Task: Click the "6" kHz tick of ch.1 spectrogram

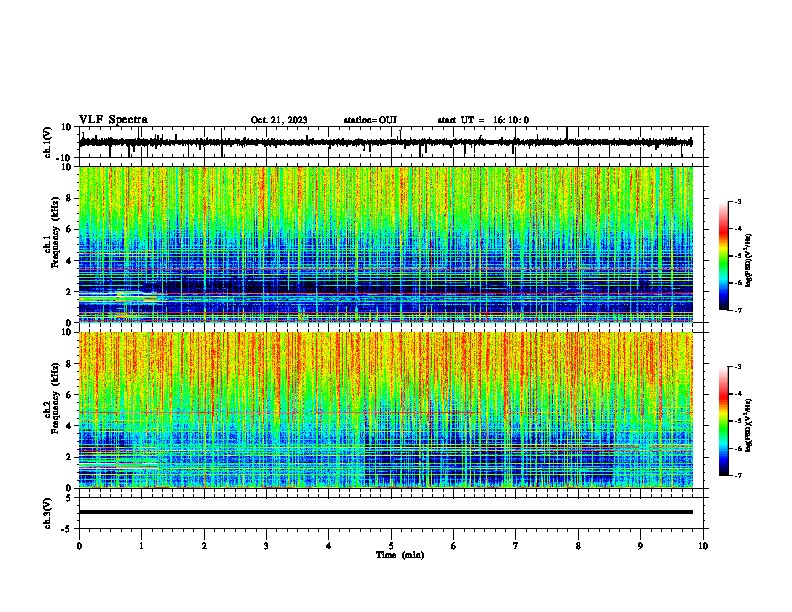Action: [x=69, y=229]
